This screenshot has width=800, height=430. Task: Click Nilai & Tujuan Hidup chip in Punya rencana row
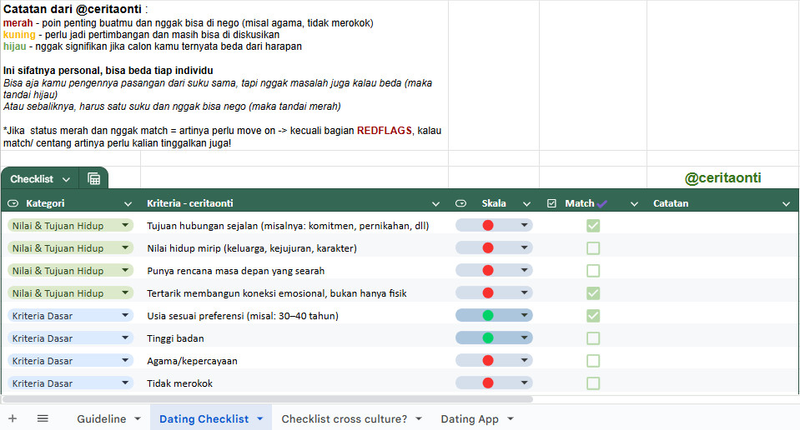tap(70, 270)
